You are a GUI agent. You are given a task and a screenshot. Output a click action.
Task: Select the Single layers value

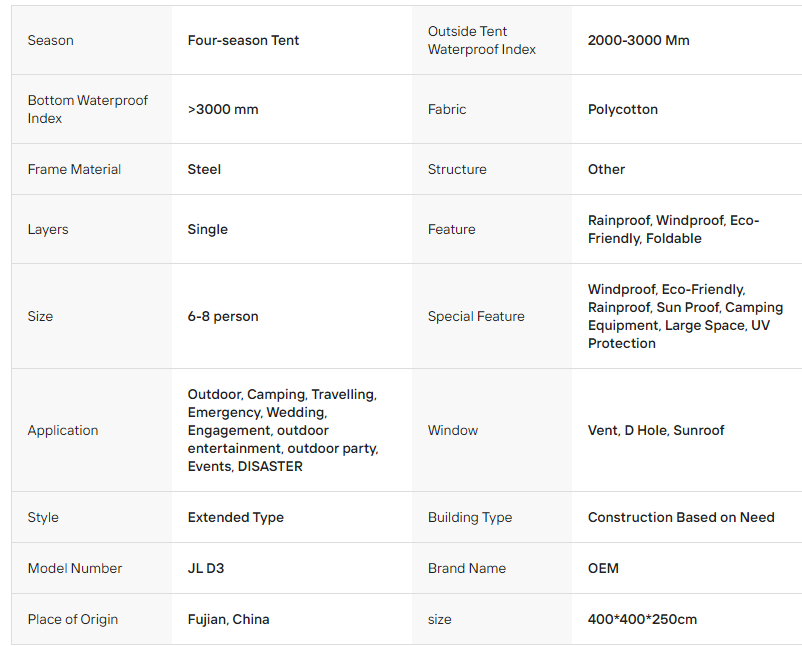pyautogui.click(x=208, y=230)
